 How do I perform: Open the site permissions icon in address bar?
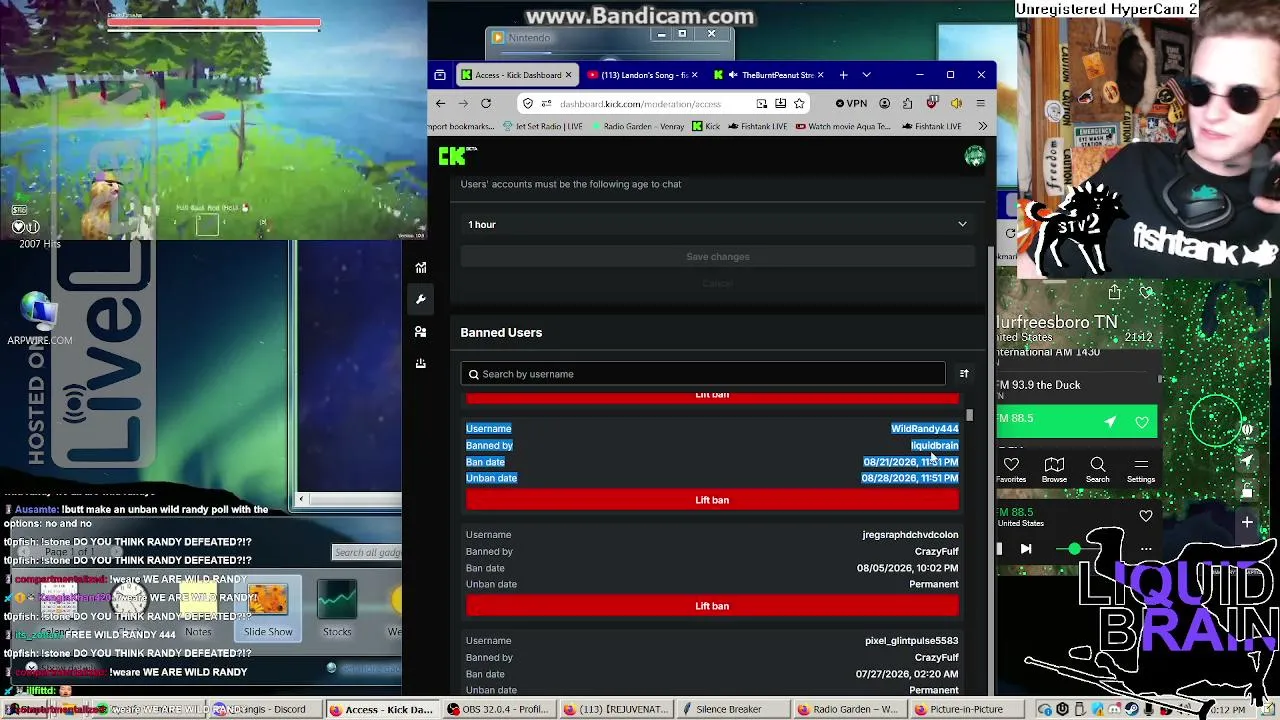point(546,104)
